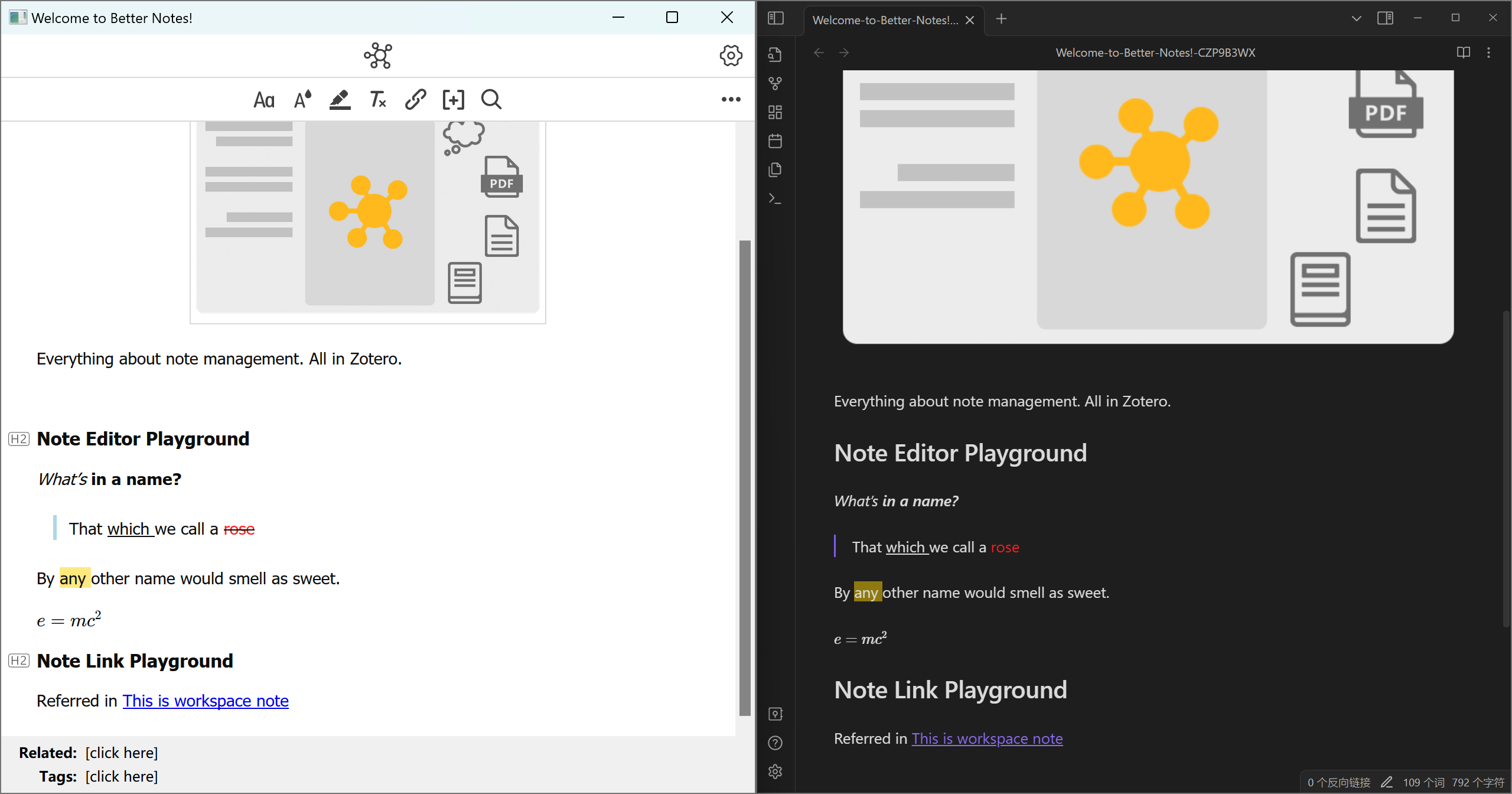Close the Welcome-to-Better-Notes tab
The width and height of the screenshot is (1512, 794).
(970, 20)
